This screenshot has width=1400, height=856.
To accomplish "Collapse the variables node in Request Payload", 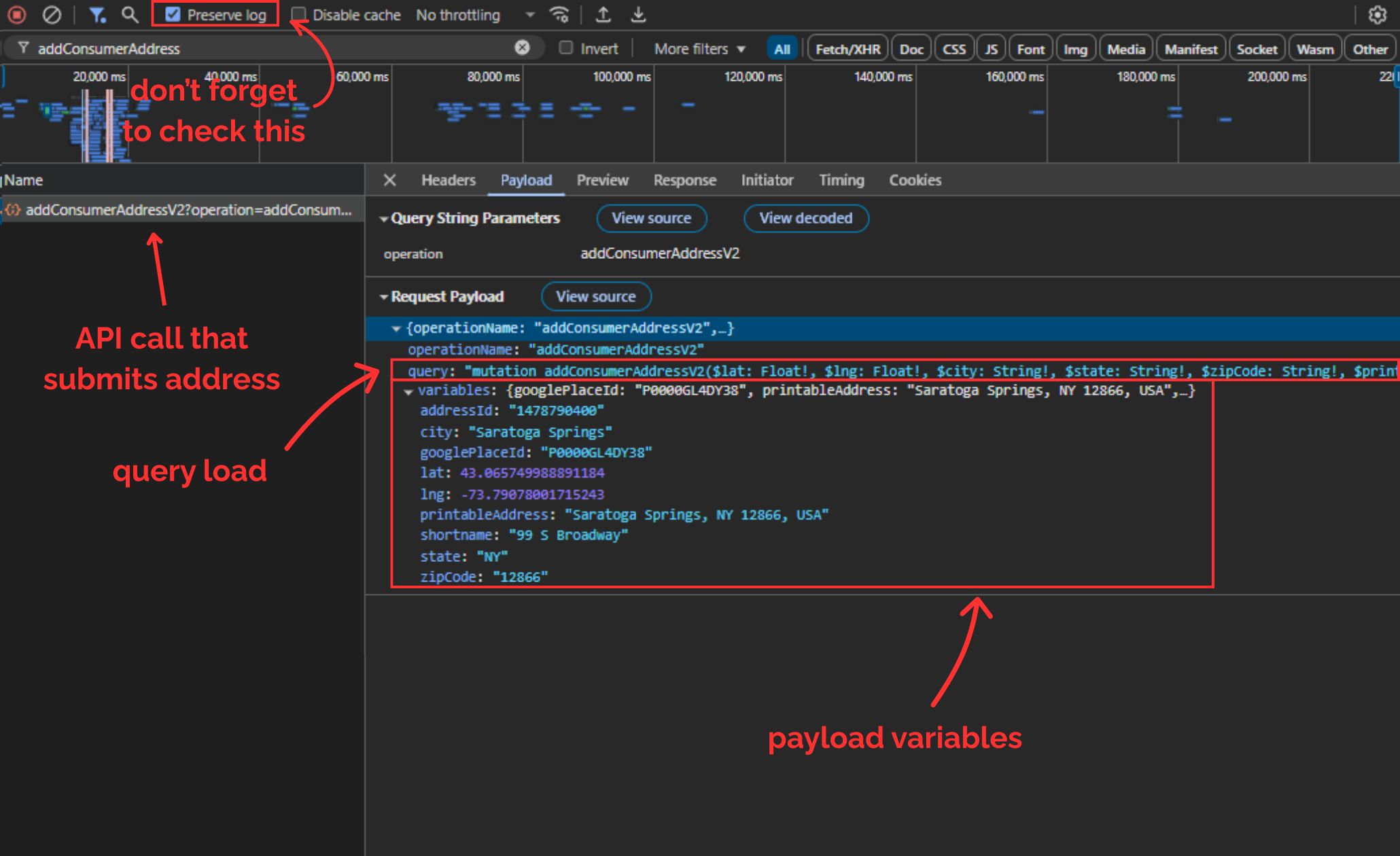I will tap(408, 391).
